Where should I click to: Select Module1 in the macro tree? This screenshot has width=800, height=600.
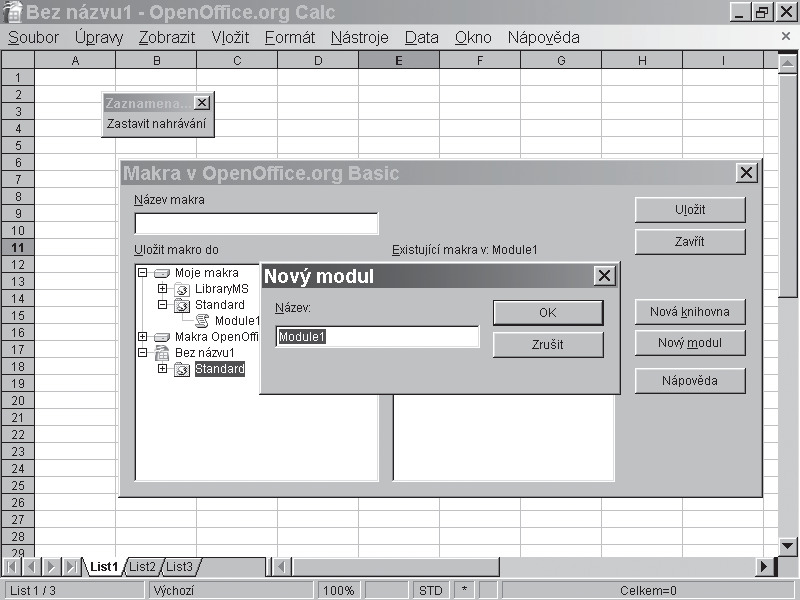click(x=237, y=321)
